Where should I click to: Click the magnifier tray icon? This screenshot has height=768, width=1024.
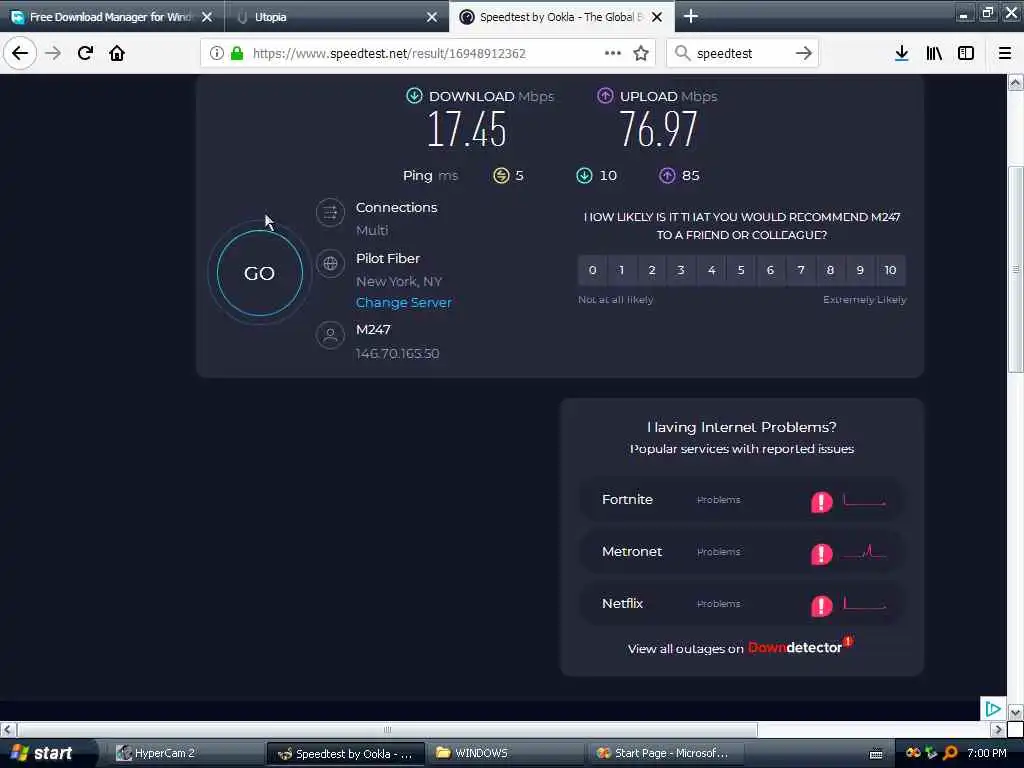pos(950,753)
